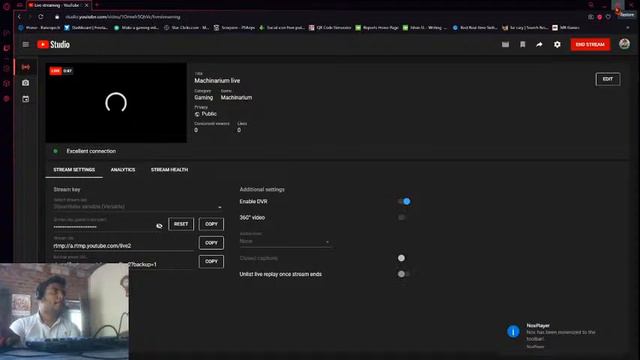640x360 pixels.
Task: Click the YouTube Studio logo
Action: click(x=53, y=44)
